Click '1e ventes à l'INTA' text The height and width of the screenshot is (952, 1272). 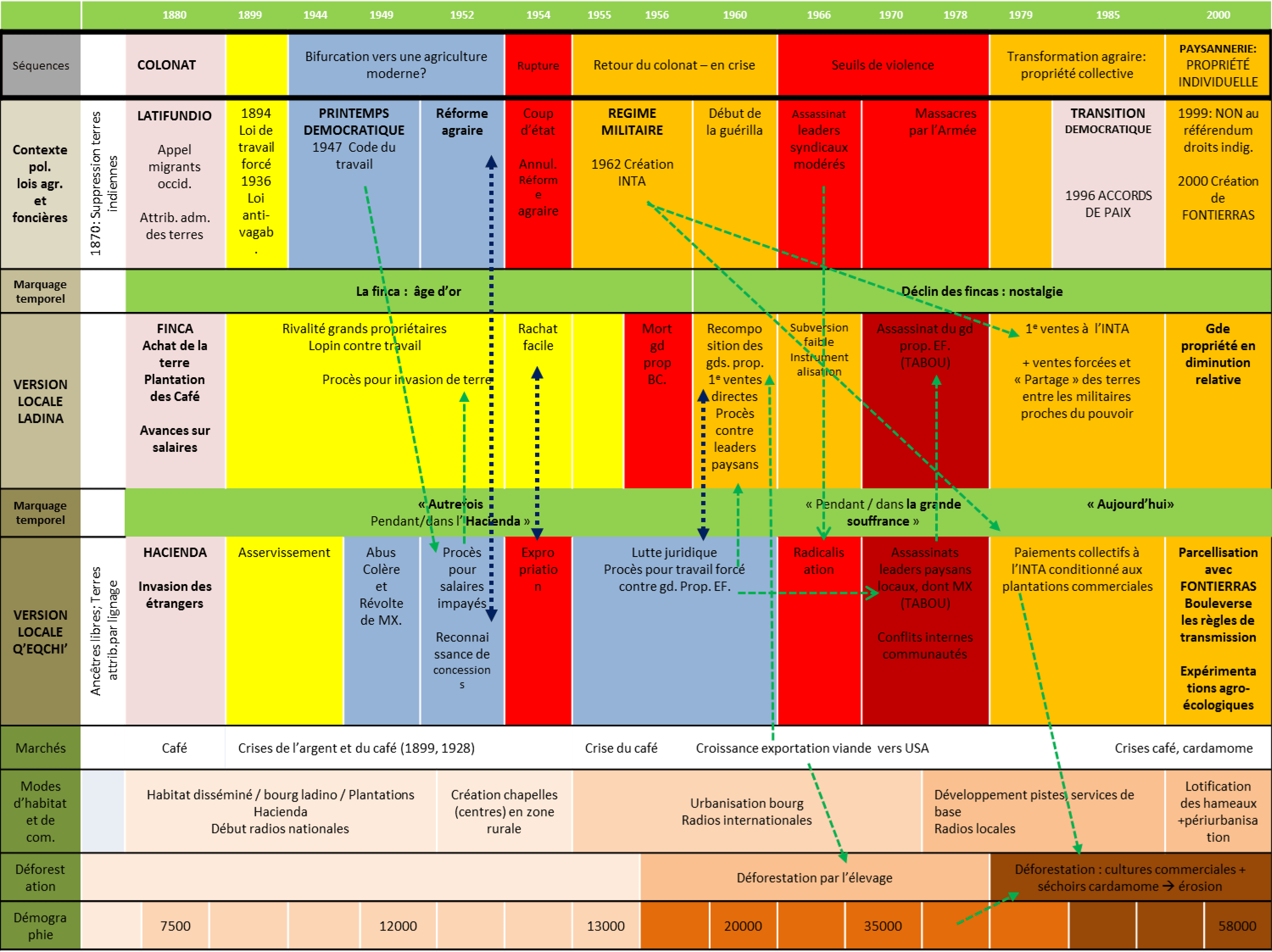click(1077, 328)
